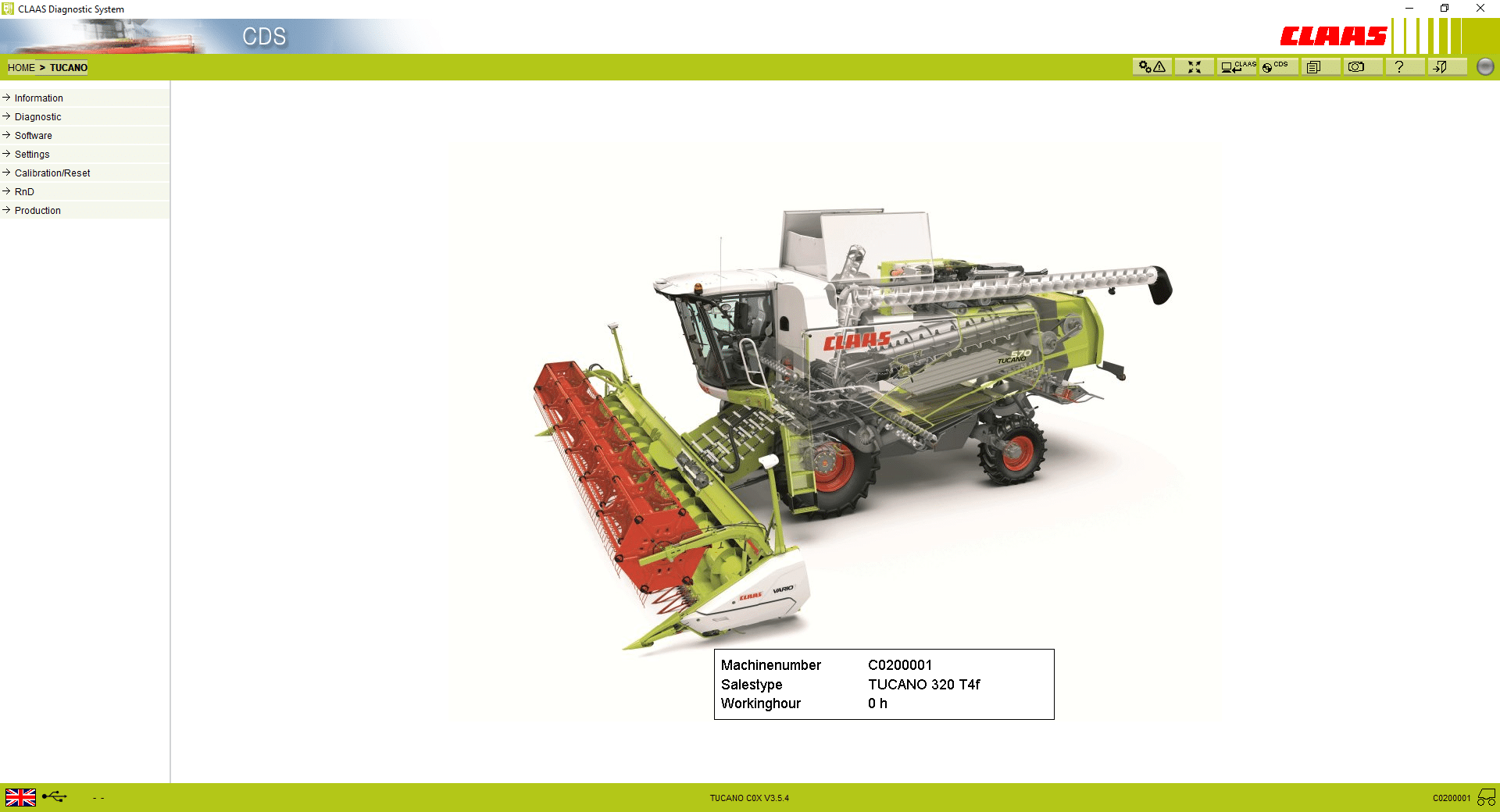Click the CLAAS computer connection icon
Screen dimensions: 1500x812
(1237, 67)
